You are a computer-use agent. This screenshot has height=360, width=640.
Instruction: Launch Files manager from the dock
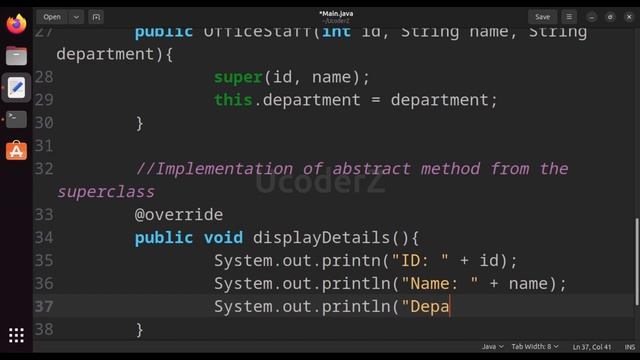click(x=16, y=56)
